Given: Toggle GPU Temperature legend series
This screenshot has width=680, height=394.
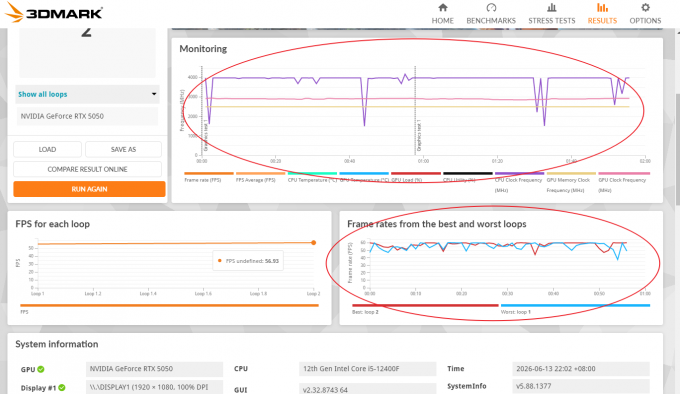Looking at the screenshot, I should coord(364,177).
